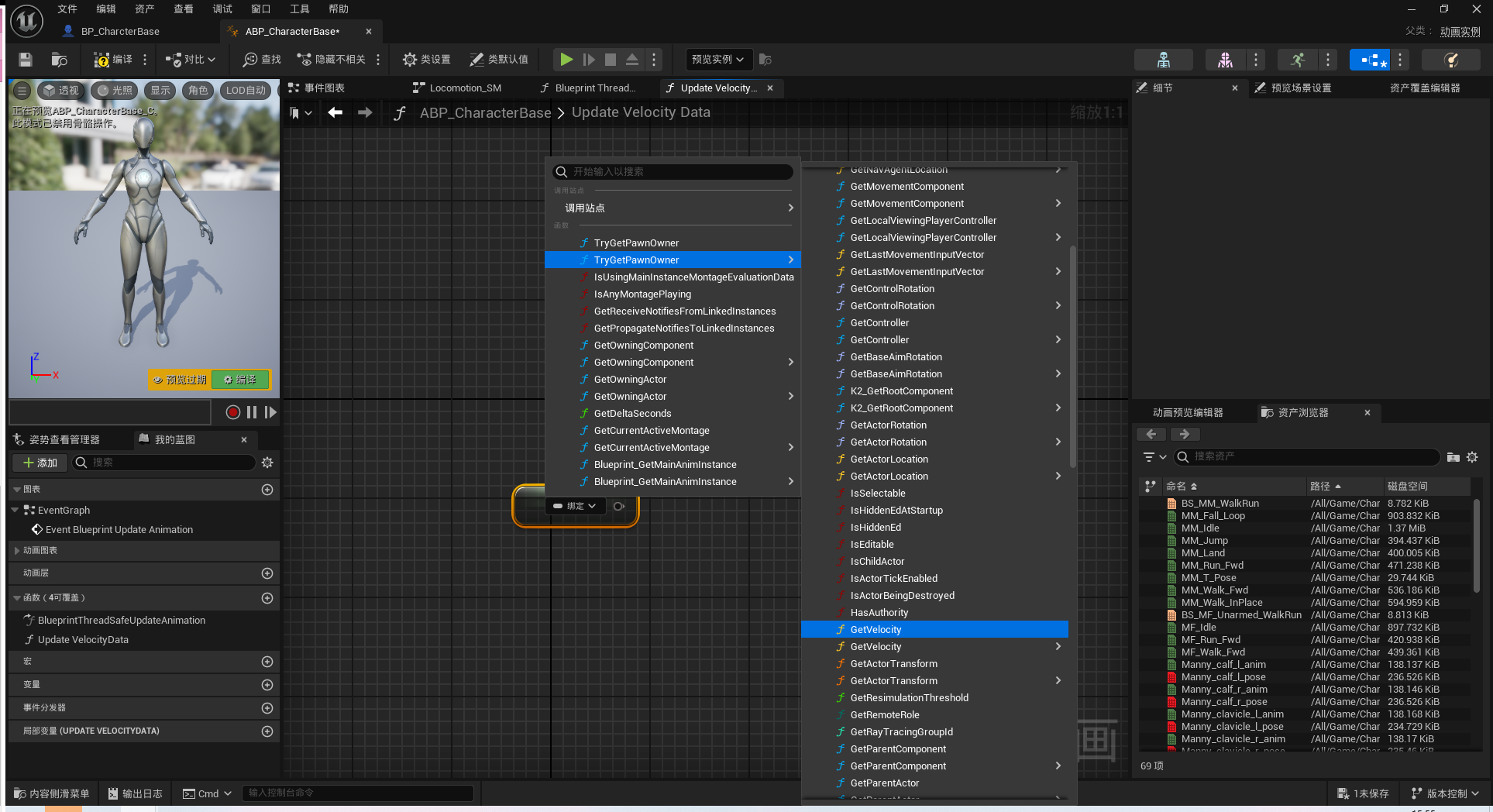Open the 透视 perspective view dropdown

[x=61, y=91]
